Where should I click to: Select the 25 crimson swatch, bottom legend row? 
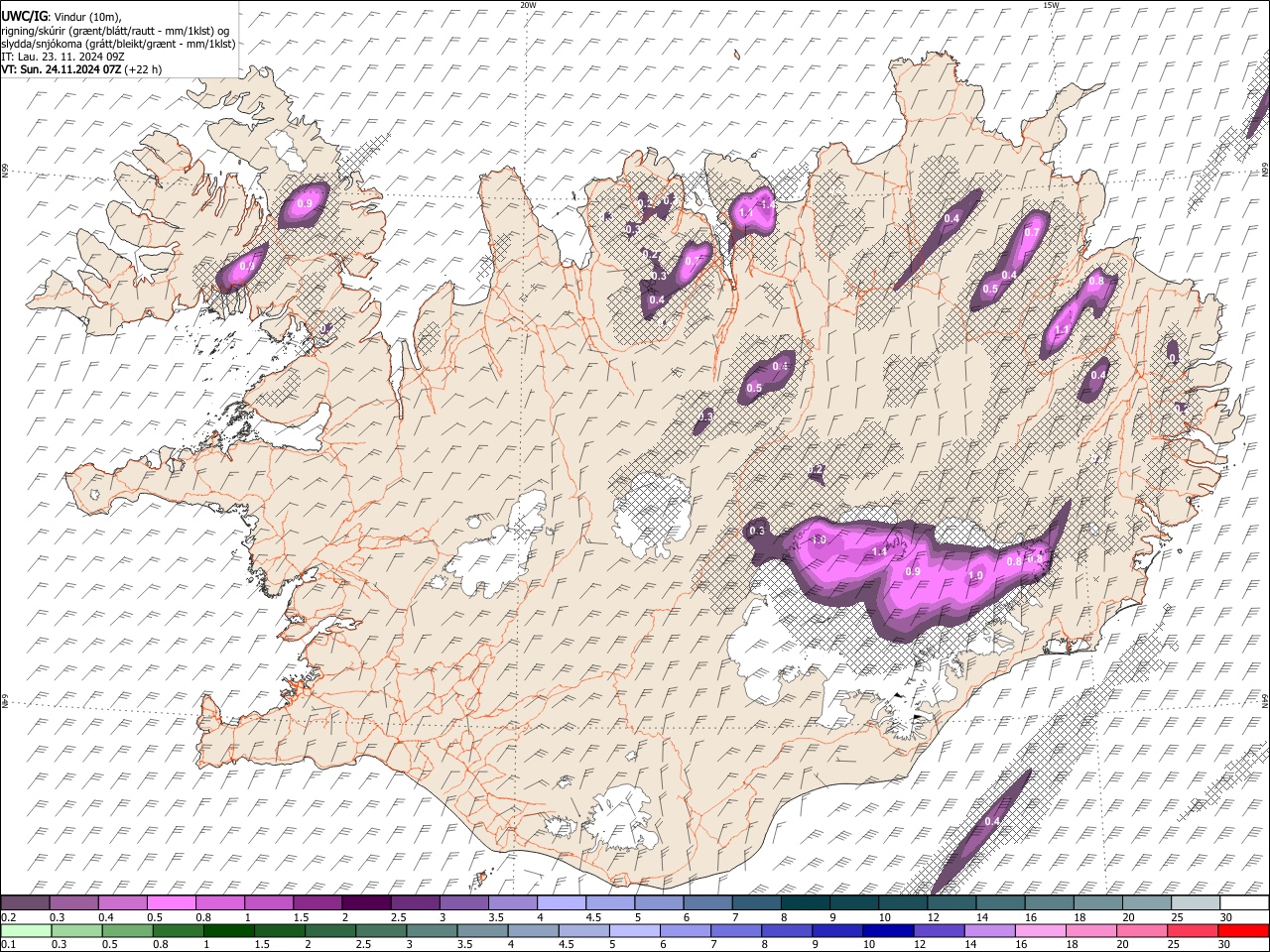[1195, 930]
